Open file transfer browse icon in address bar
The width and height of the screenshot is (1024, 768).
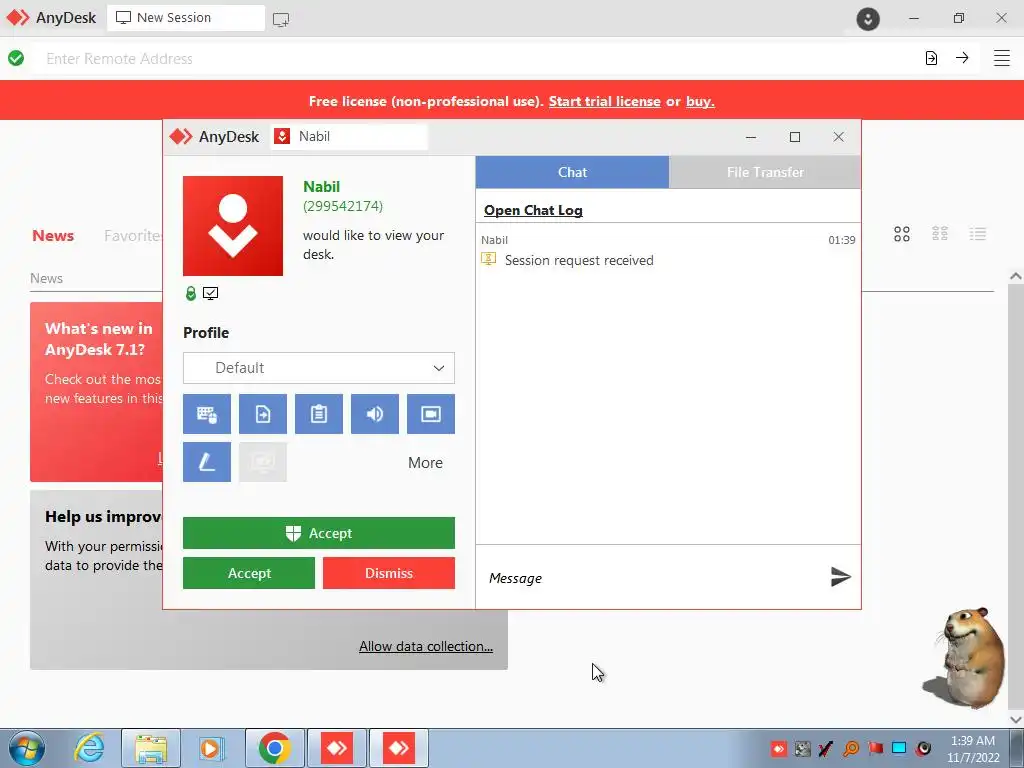(x=931, y=58)
